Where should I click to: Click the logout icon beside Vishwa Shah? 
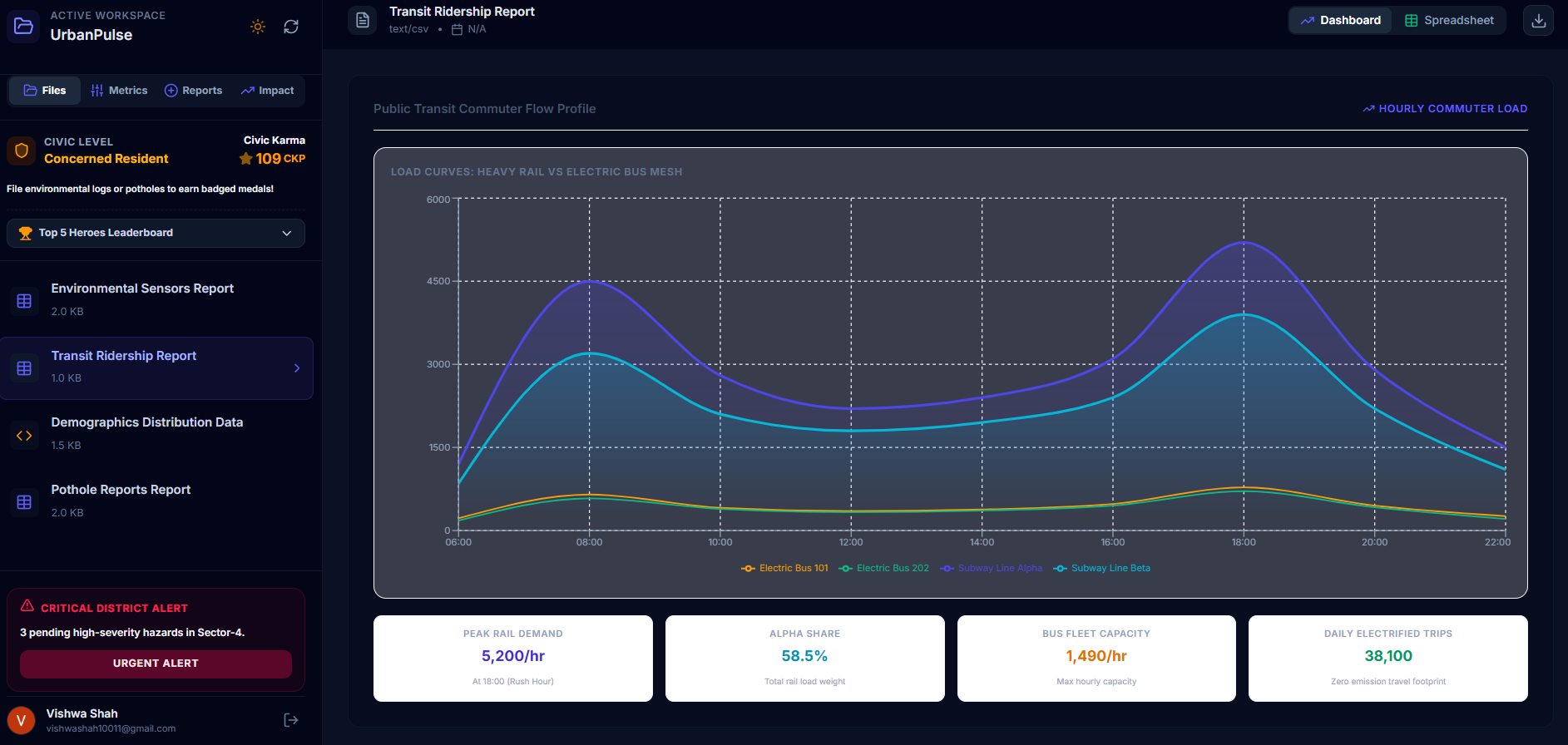pyautogui.click(x=291, y=720)
